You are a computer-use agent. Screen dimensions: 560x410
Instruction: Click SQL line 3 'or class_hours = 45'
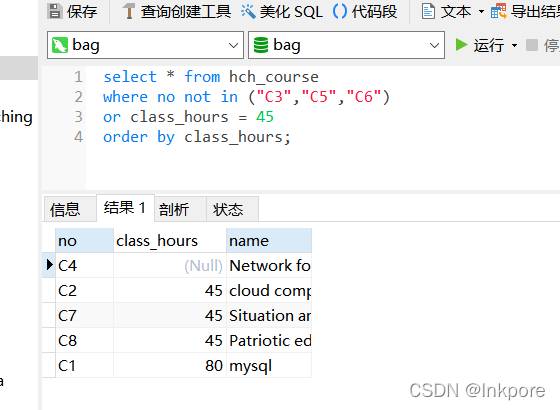coord(188,117)
